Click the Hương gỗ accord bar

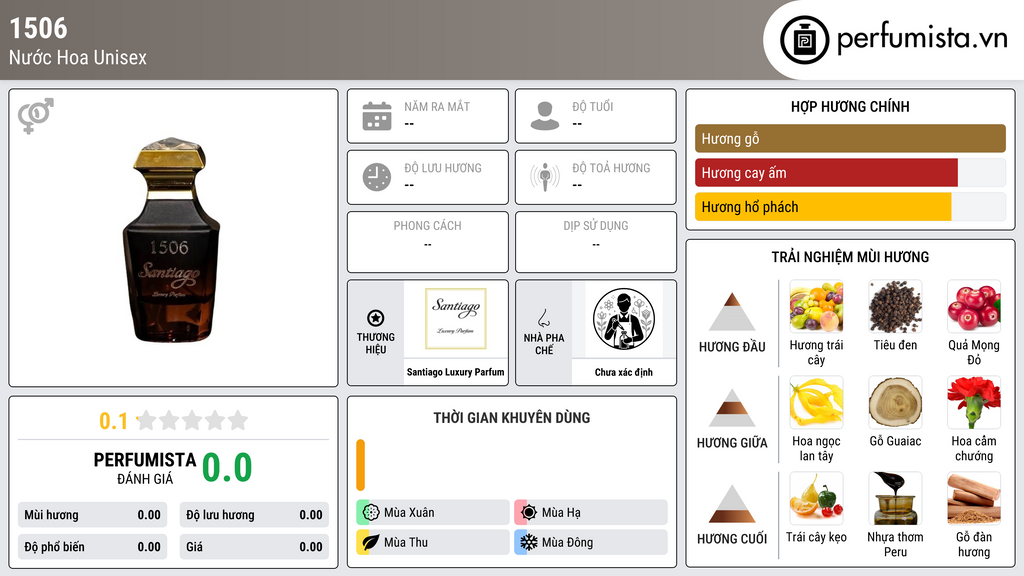850,138
